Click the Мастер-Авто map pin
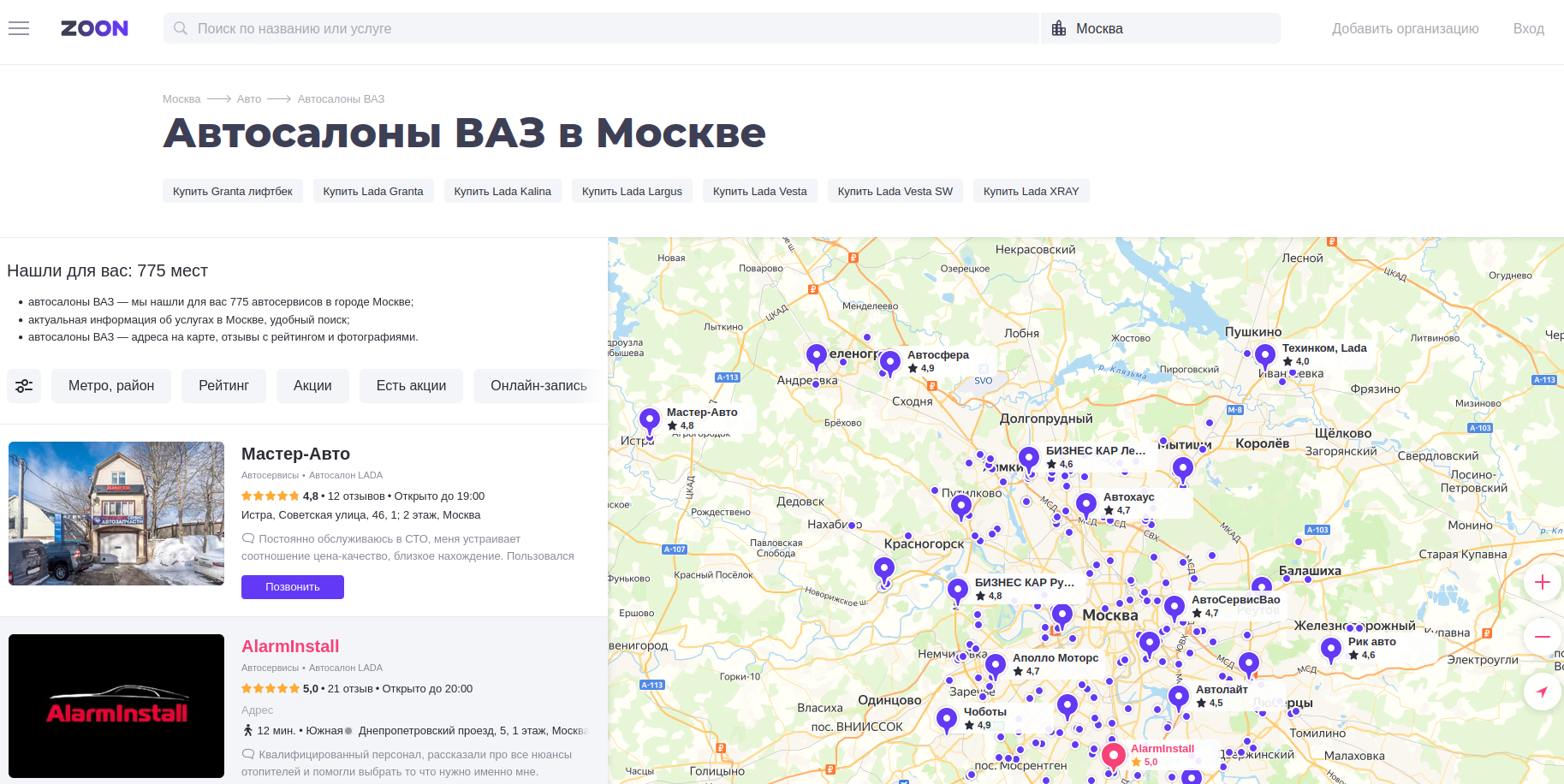This screenshot has width=1564, height=784. 650,420
